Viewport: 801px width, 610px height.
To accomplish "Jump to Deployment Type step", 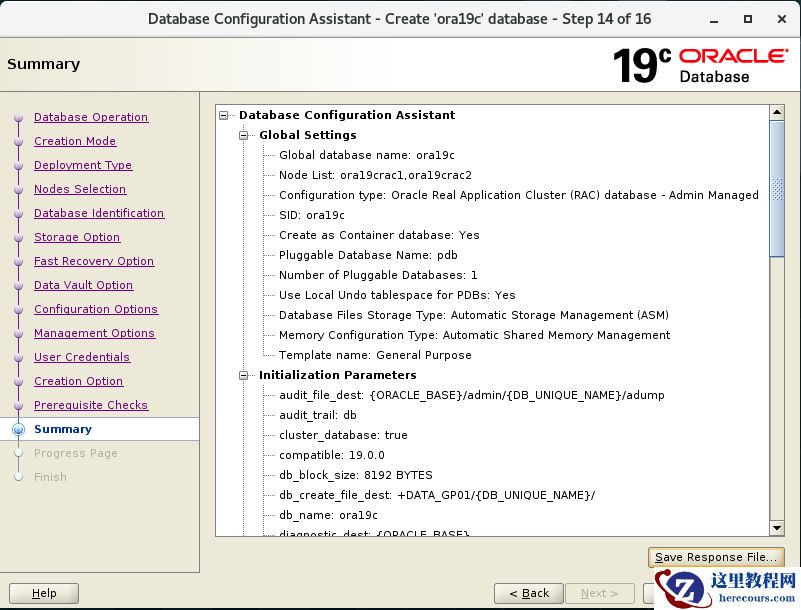I will 83,165.
